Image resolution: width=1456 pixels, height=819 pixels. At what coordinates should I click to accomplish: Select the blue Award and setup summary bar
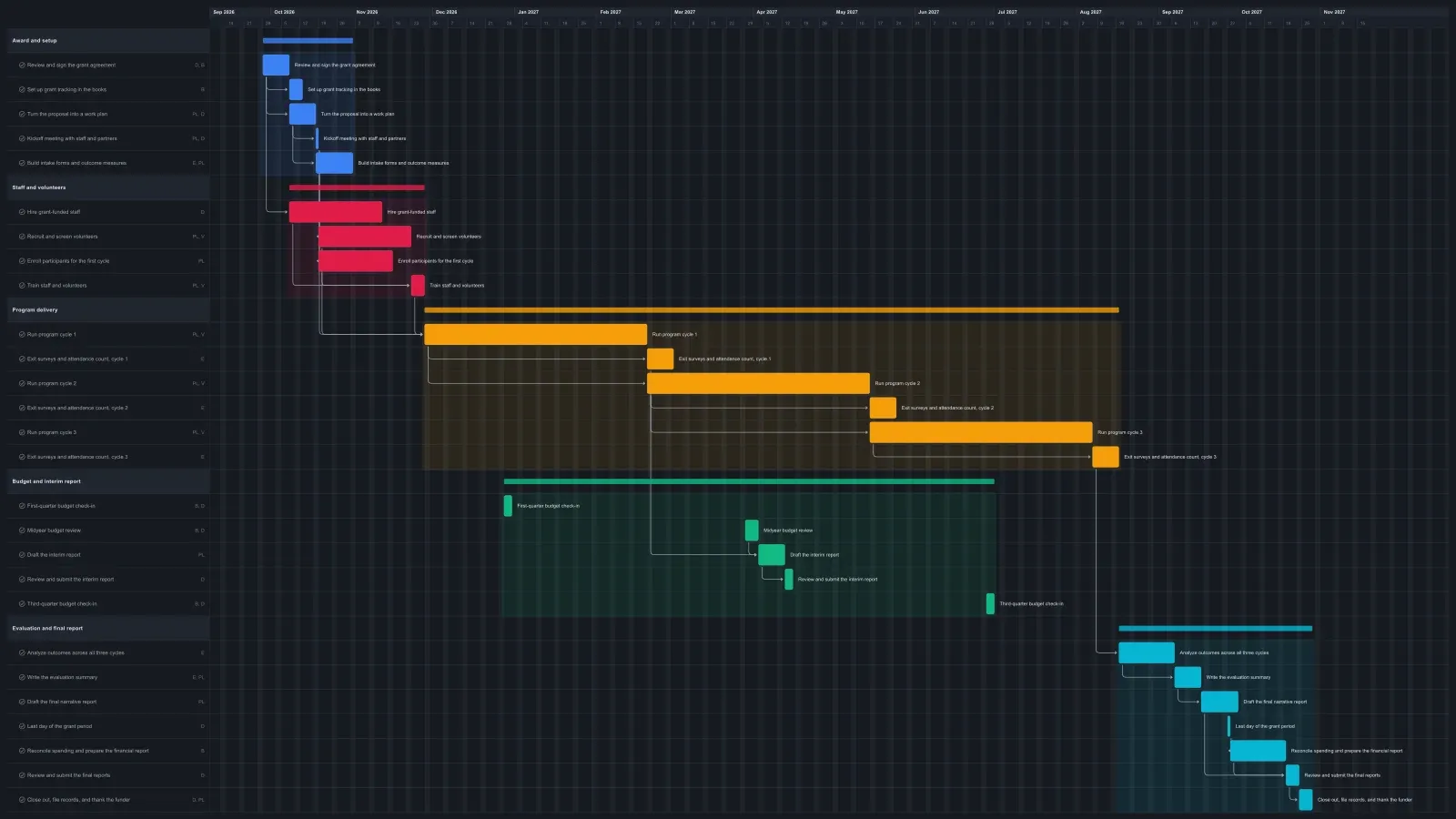tap(308, 41)
